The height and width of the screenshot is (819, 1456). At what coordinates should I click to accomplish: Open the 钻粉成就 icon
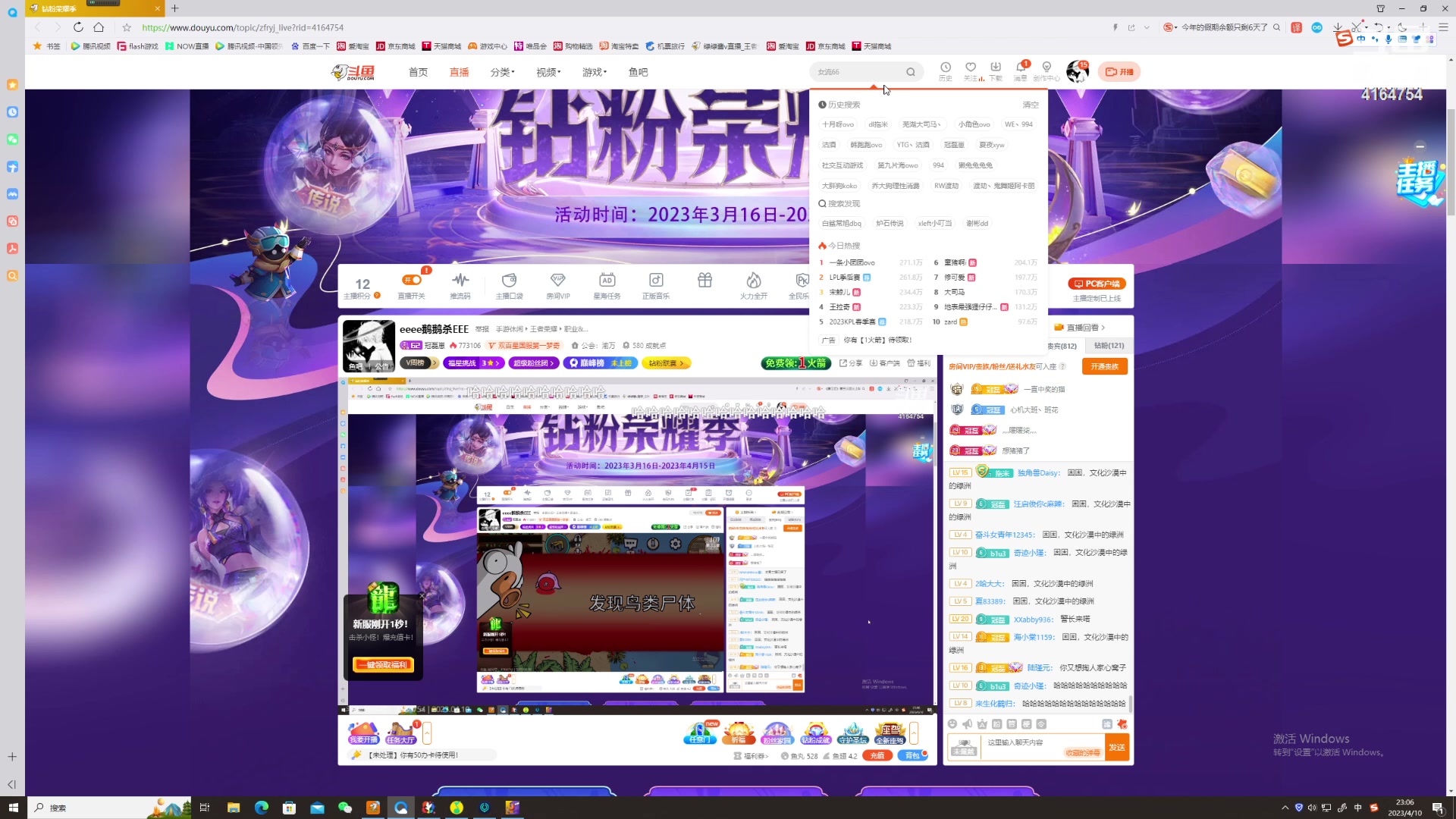815,733
